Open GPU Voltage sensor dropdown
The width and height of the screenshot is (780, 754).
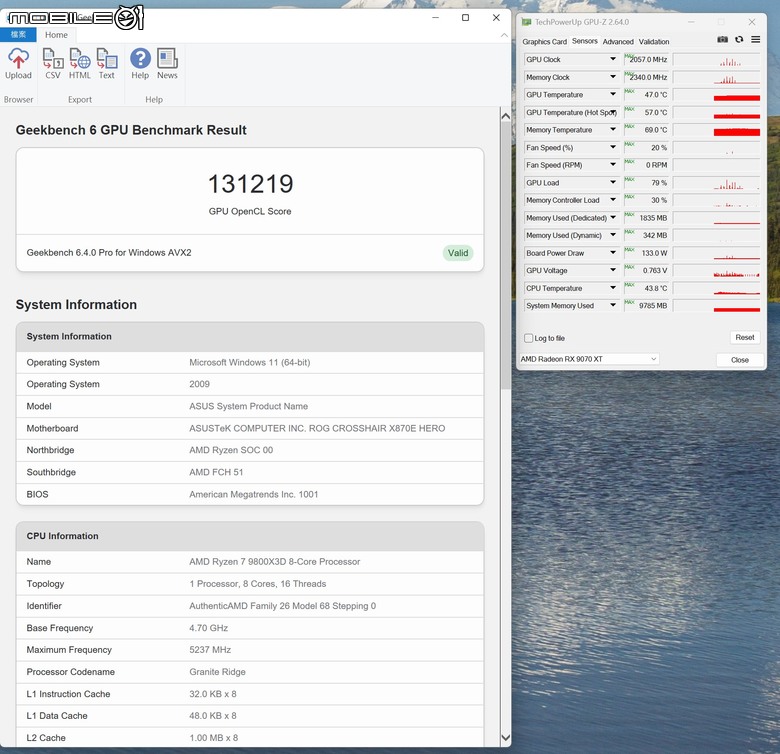[613, 270]
